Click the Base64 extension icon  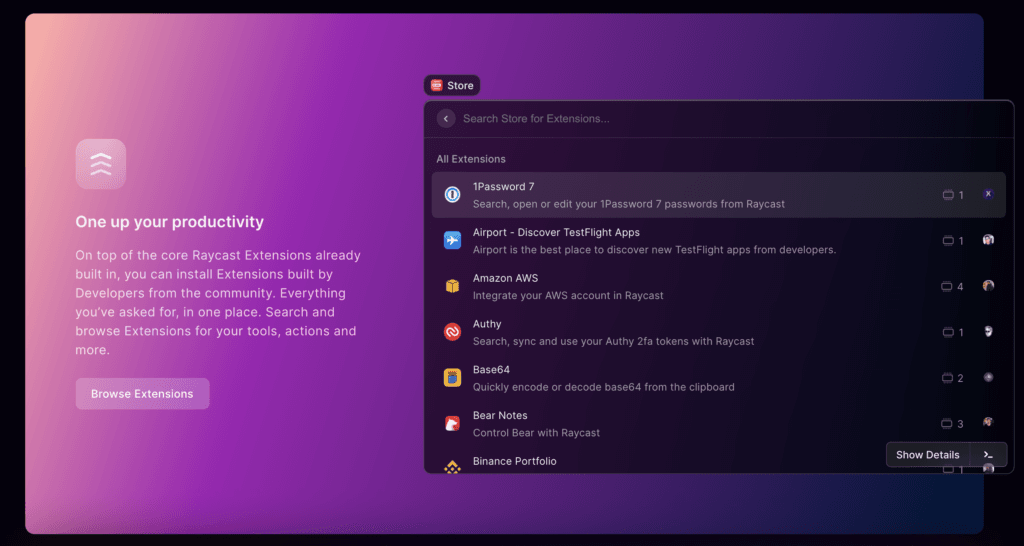pyautogui.click(x=453, y=377)
